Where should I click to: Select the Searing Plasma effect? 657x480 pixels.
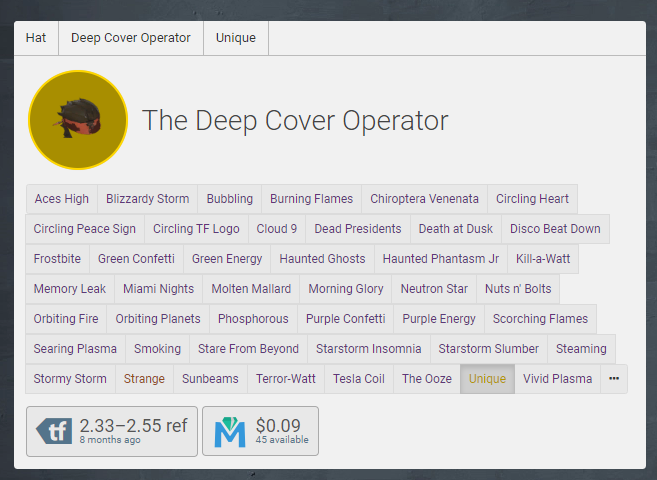[75, 349]
